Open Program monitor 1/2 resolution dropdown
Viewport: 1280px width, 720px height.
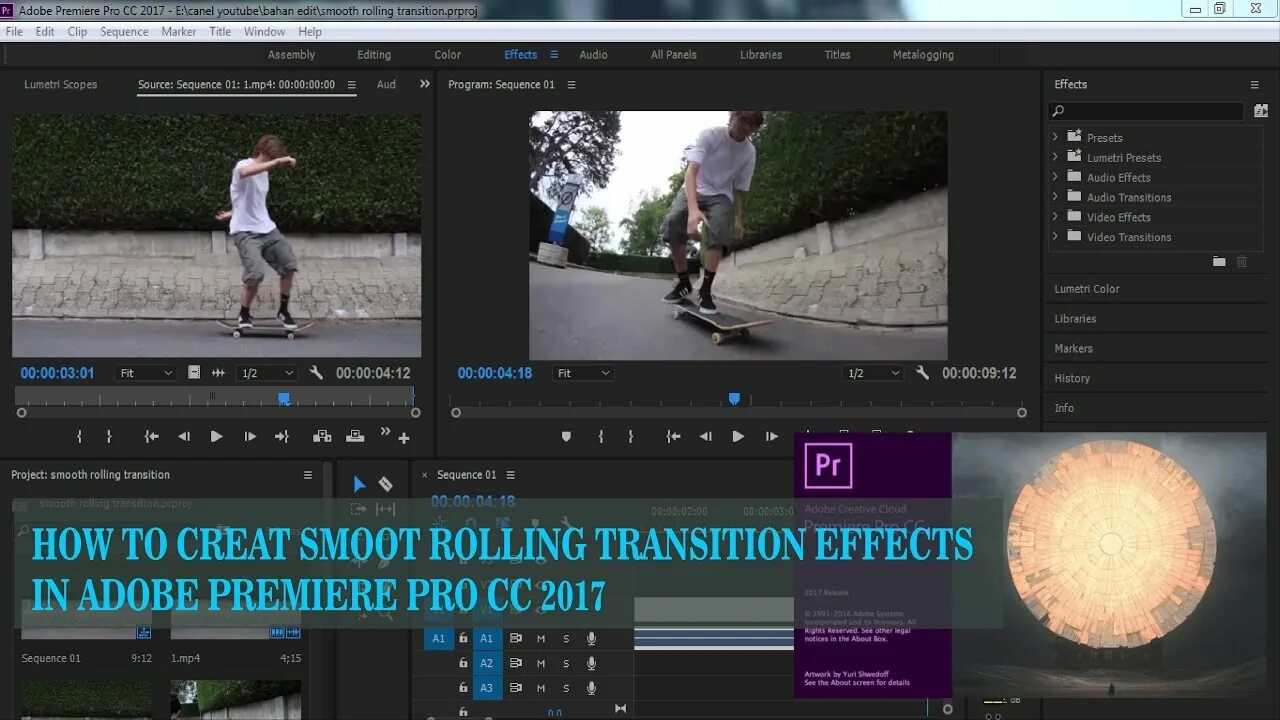pos(873,373)
